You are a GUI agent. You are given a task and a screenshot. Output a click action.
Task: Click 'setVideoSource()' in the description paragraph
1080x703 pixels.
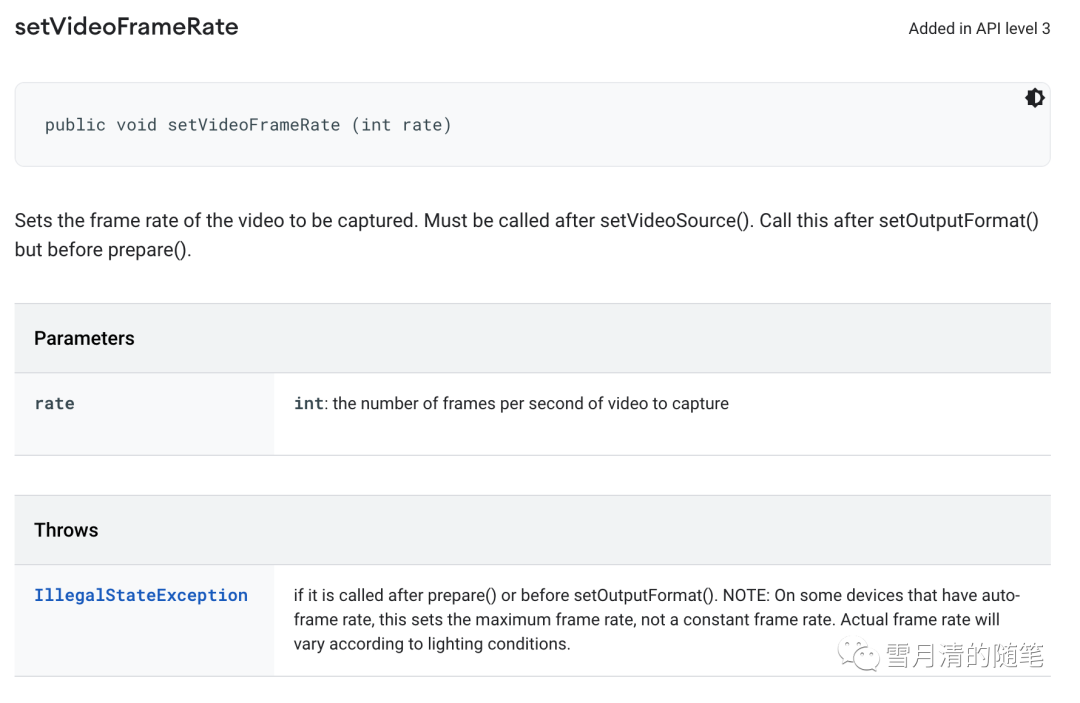tap(675, 221)
